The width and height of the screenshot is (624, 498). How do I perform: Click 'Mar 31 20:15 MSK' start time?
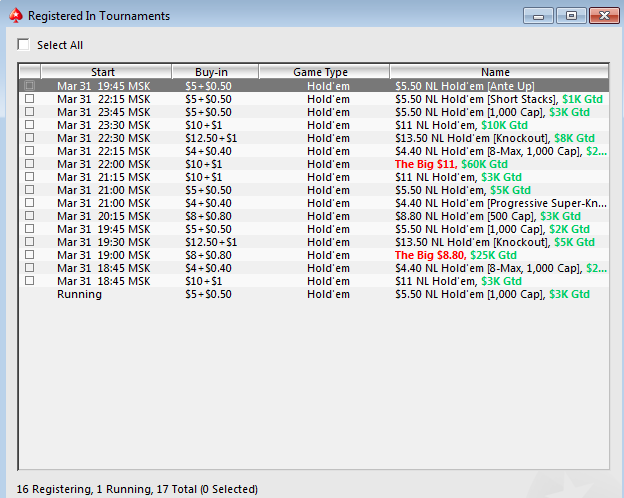tap(104, 216)
